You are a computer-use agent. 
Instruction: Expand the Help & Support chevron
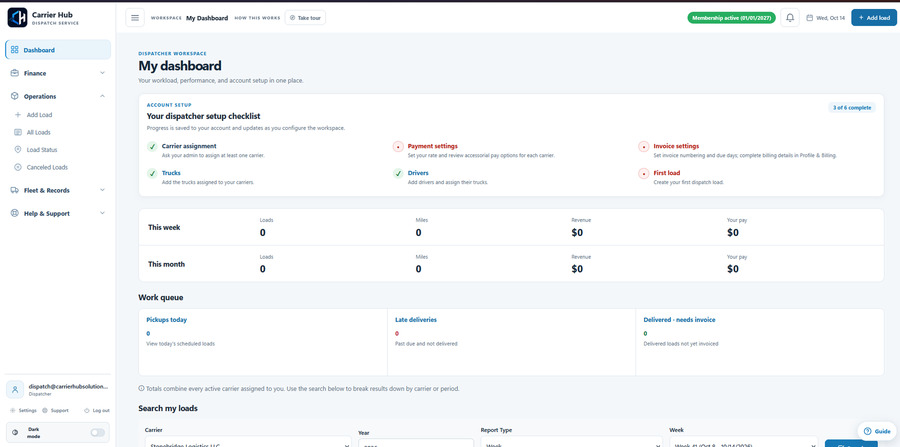[102, 213]
